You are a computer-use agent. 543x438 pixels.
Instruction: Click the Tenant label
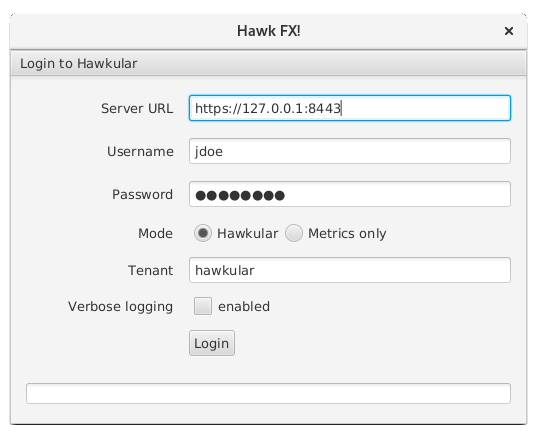click(151, 270)
